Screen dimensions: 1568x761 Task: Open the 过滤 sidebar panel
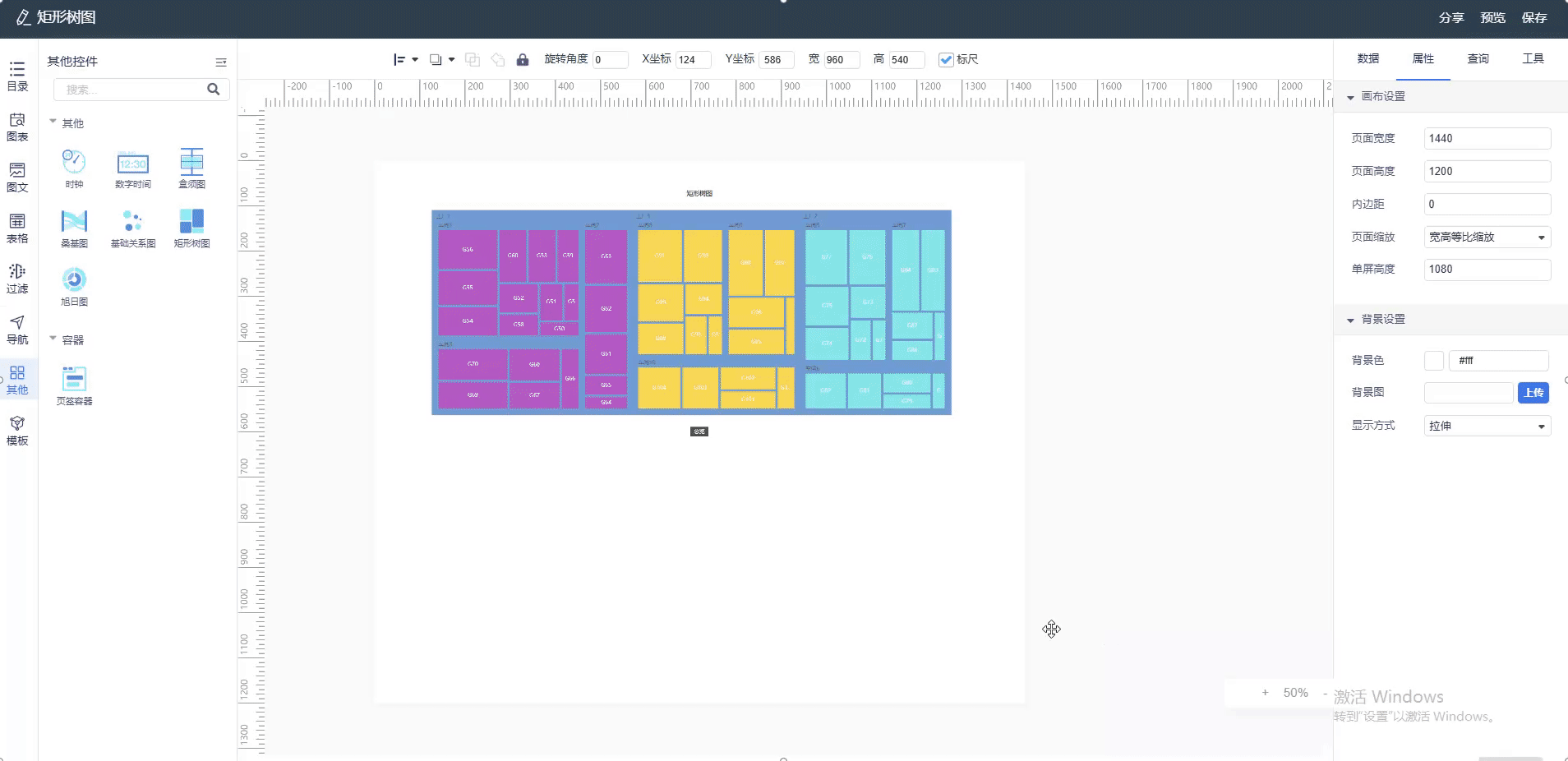click(17, 279)
